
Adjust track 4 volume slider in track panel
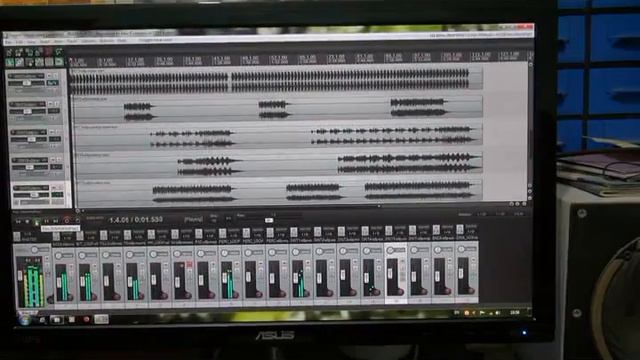30,167
